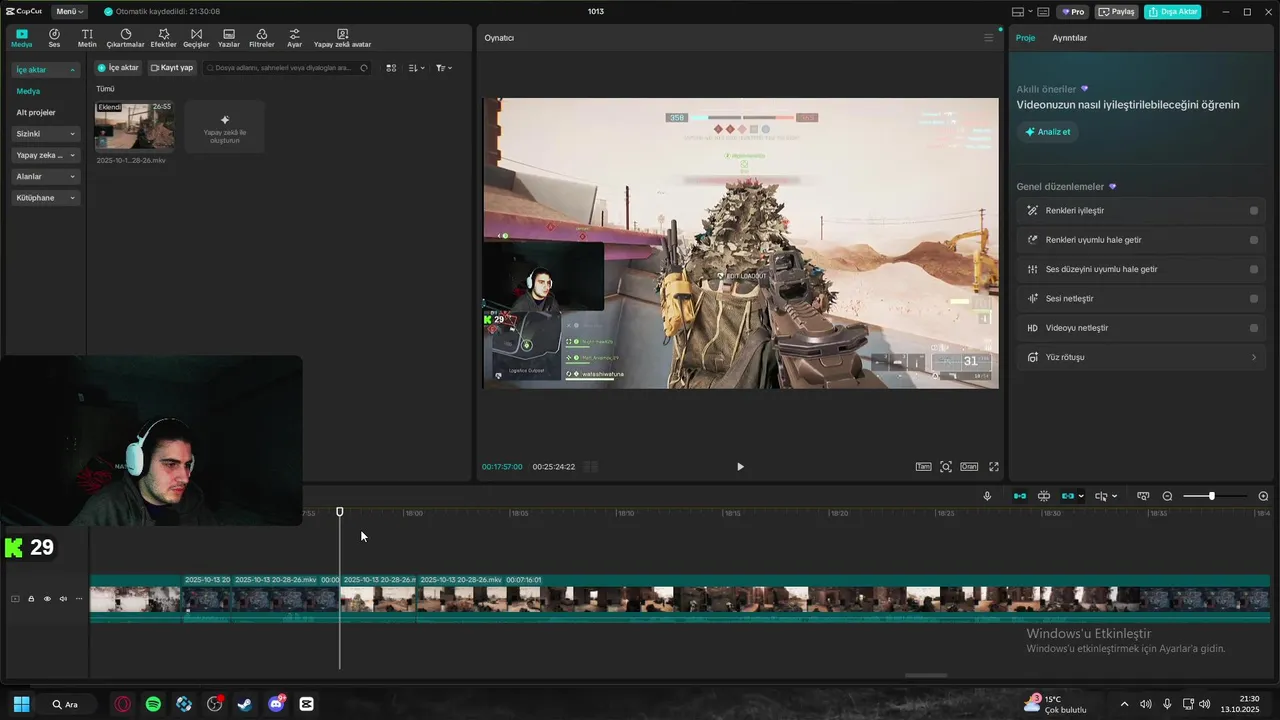This screenshot has height=720, width=1280.
Task: Enable Videoyu netleştir option
Action: [x=1254, y=328]
